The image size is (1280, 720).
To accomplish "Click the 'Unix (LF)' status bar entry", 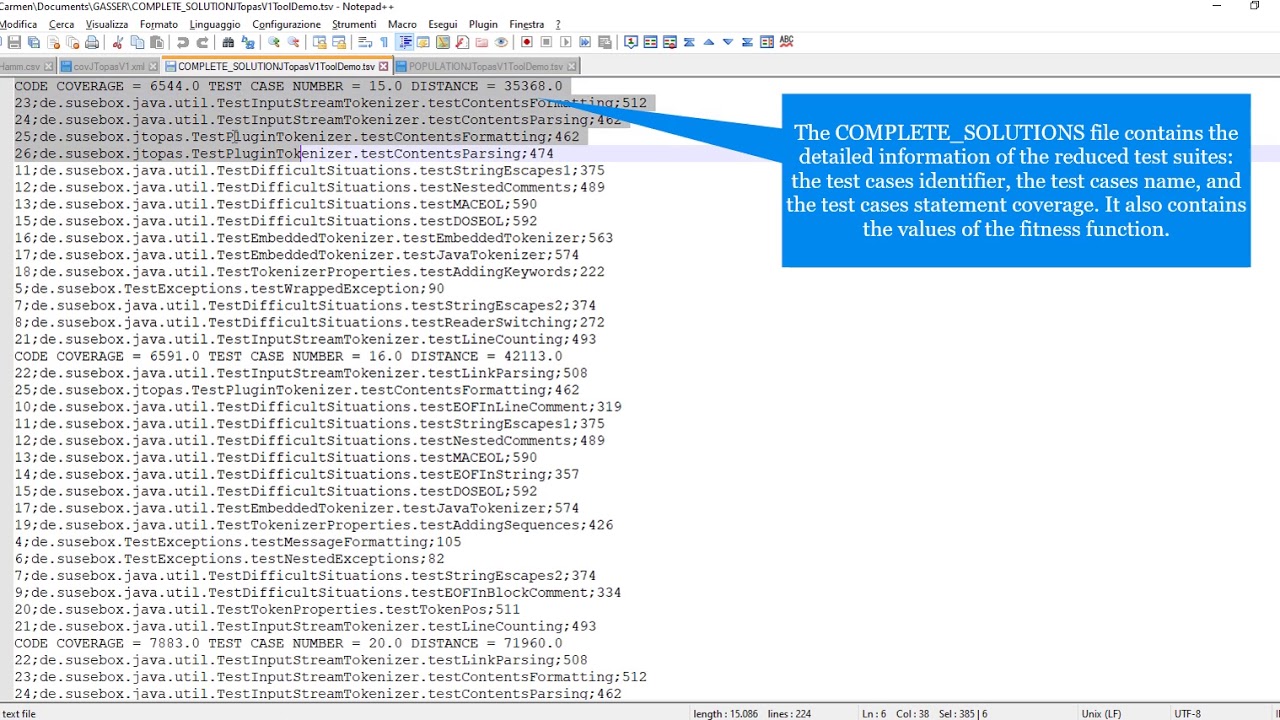I will coord(1101,713).
